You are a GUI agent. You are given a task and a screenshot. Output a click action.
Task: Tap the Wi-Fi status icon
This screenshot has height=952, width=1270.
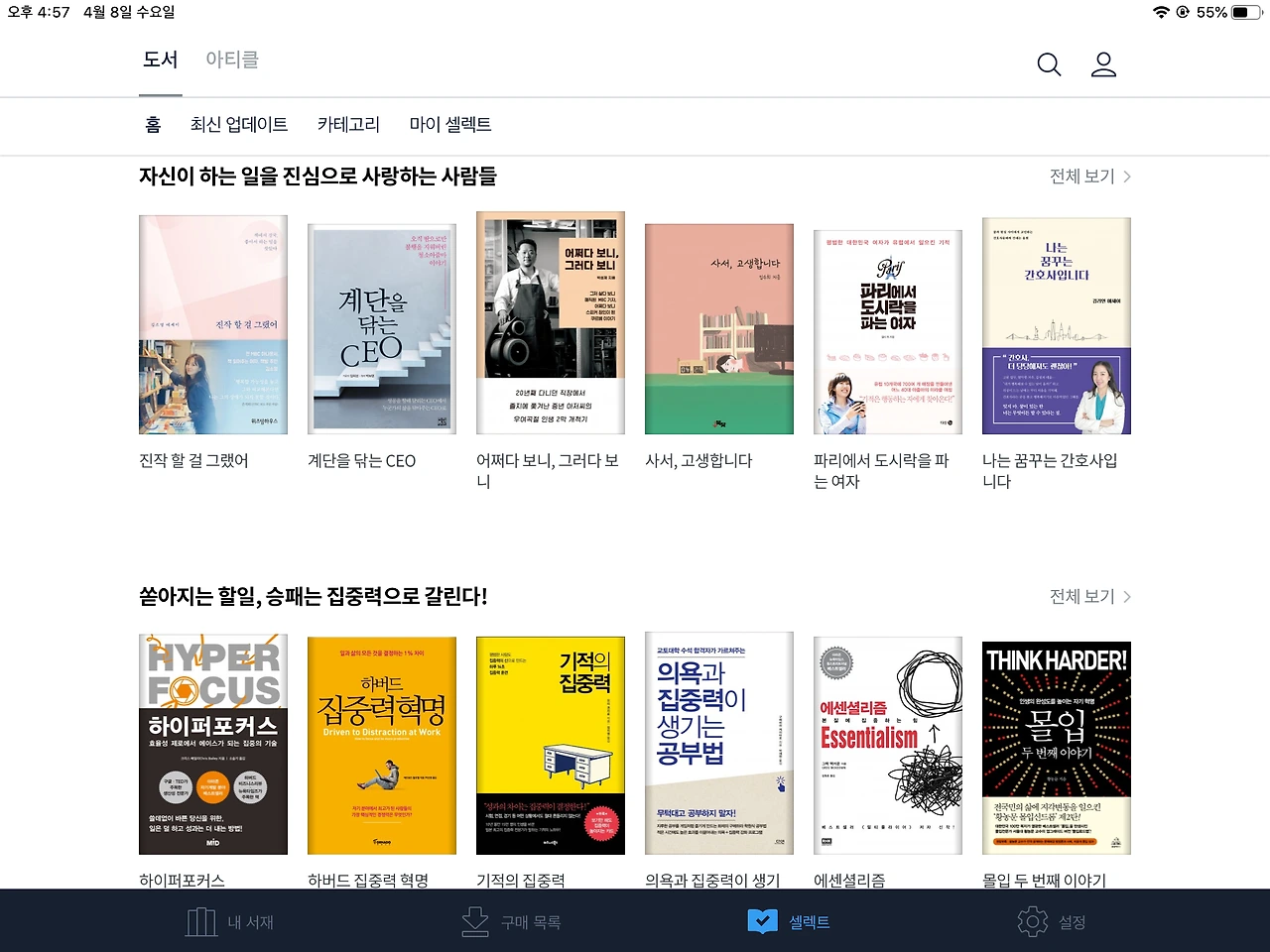[x=1161, y=13]
